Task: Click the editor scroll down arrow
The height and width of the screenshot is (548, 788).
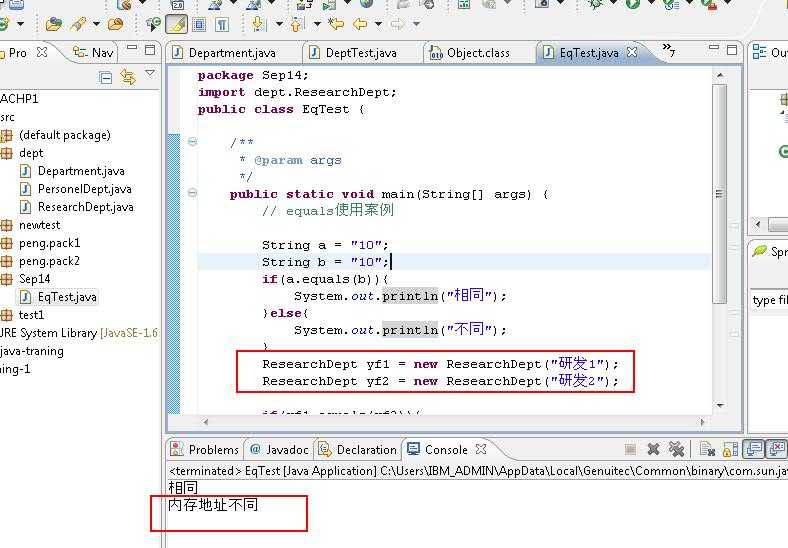Action: click(x=720, y=406)
